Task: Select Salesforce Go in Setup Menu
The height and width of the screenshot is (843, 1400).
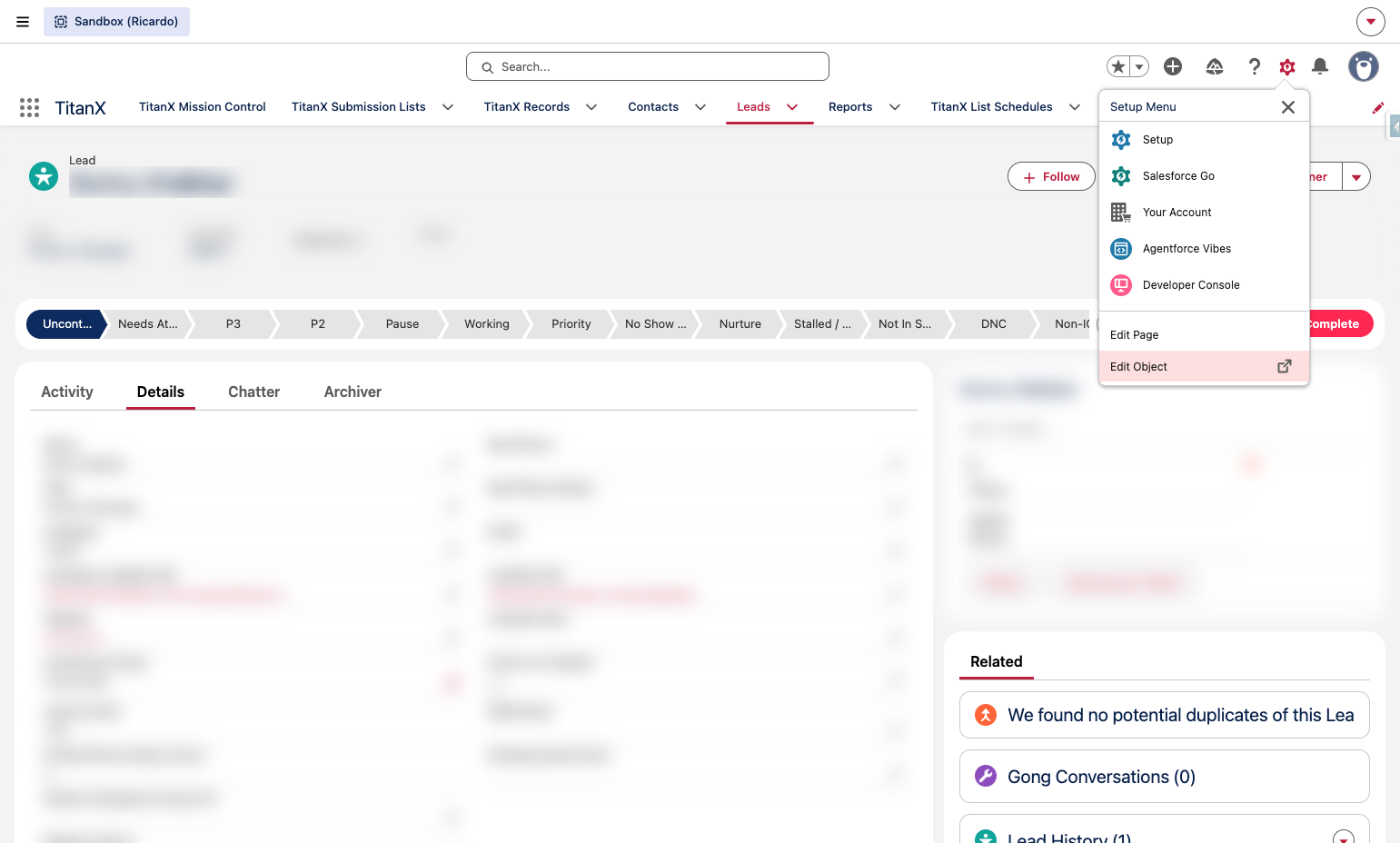Action: click(x=1204, y=176)
